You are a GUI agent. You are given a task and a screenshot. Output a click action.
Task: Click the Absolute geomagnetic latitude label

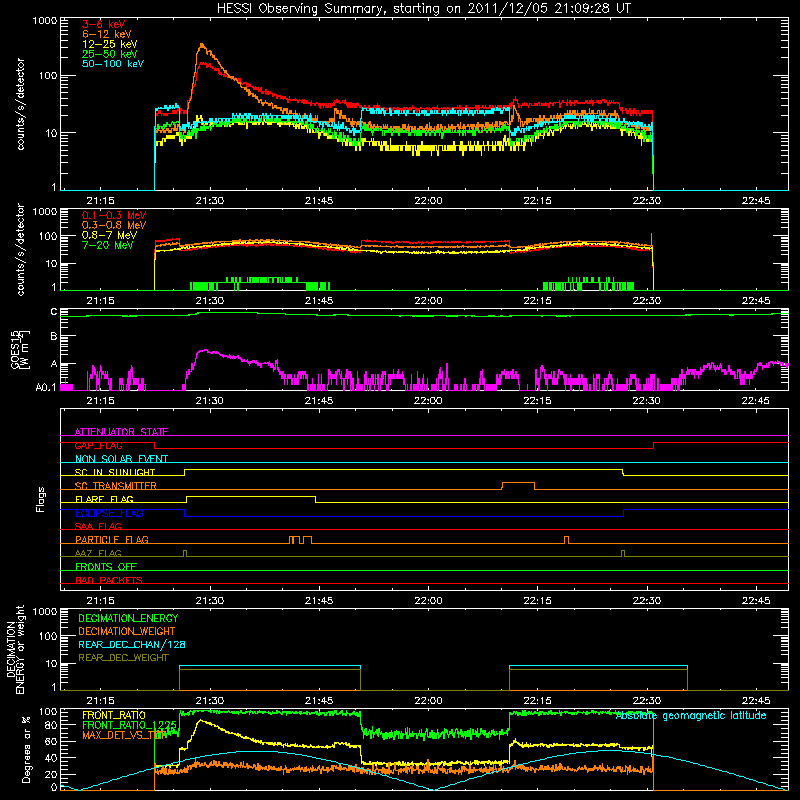pos(691,716)
